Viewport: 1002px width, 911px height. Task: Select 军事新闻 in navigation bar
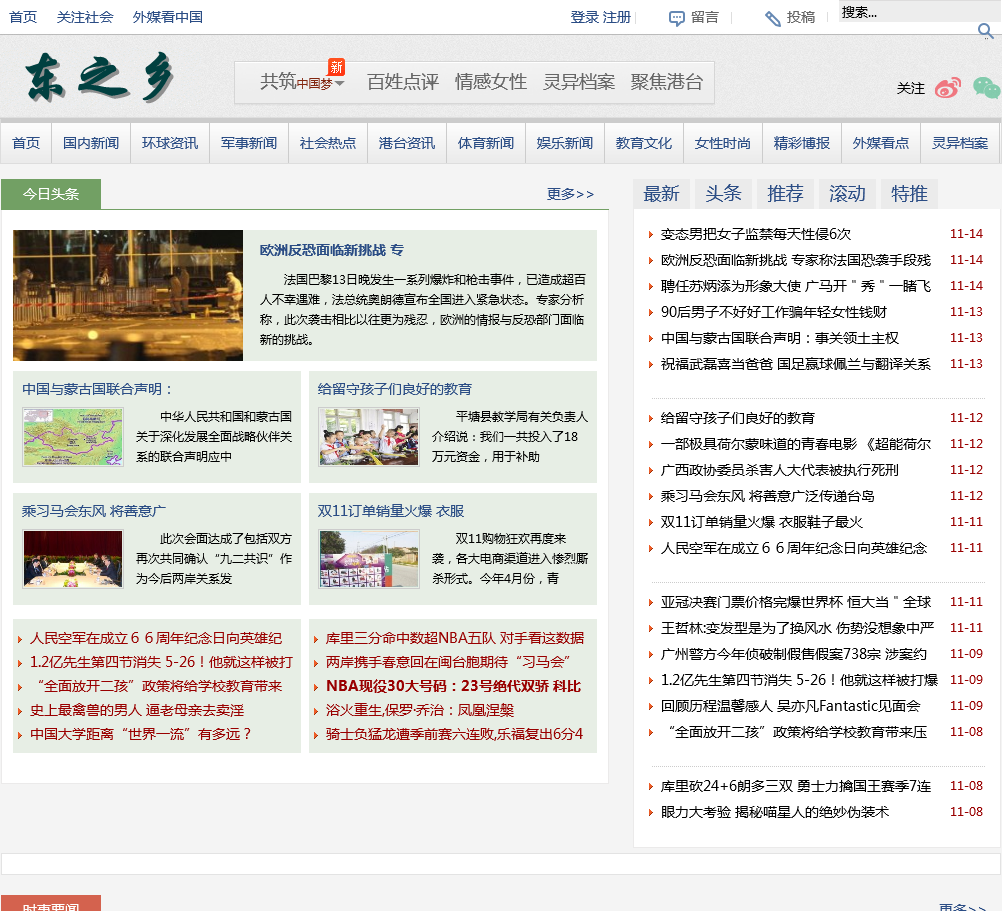(249, 143)
